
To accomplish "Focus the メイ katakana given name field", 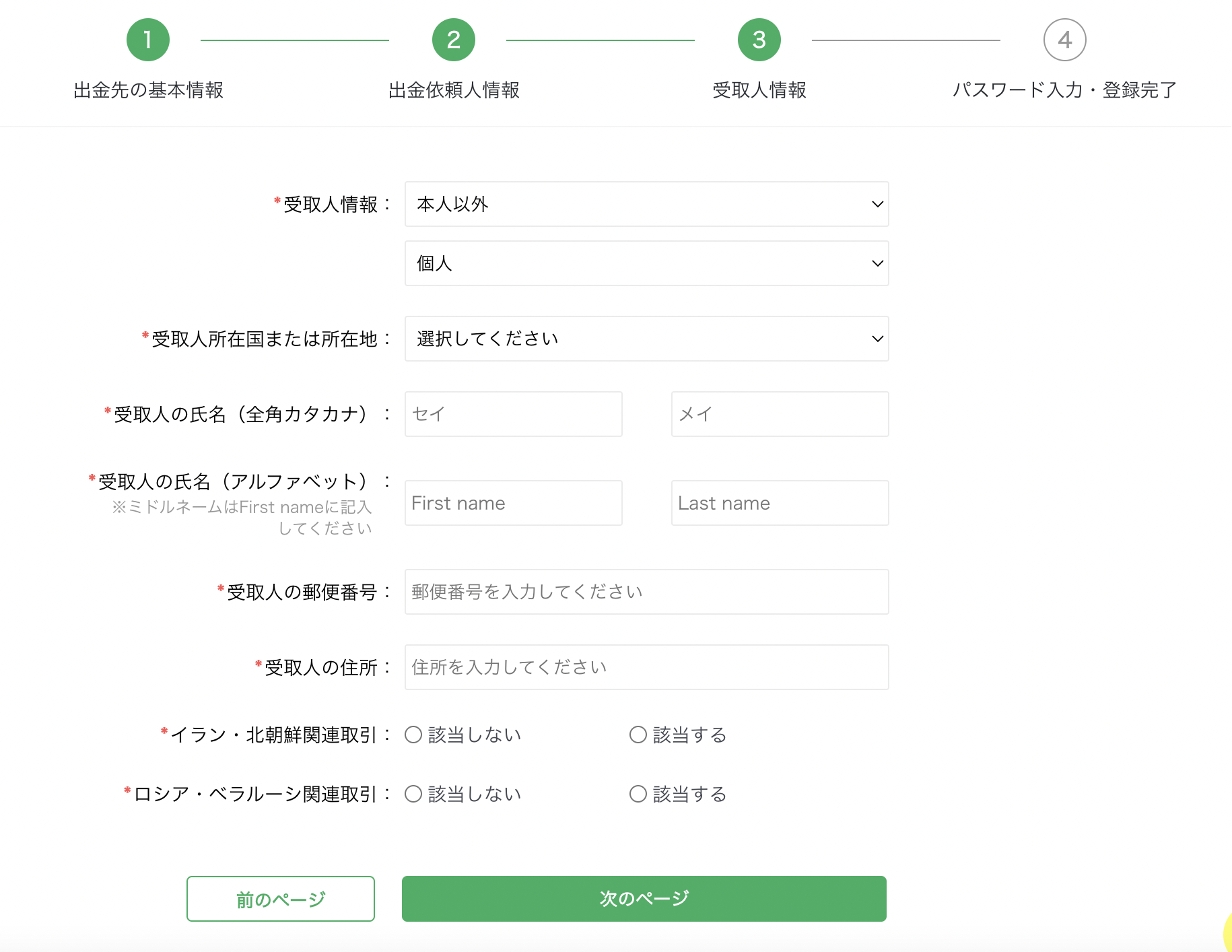I will point(780,414).
